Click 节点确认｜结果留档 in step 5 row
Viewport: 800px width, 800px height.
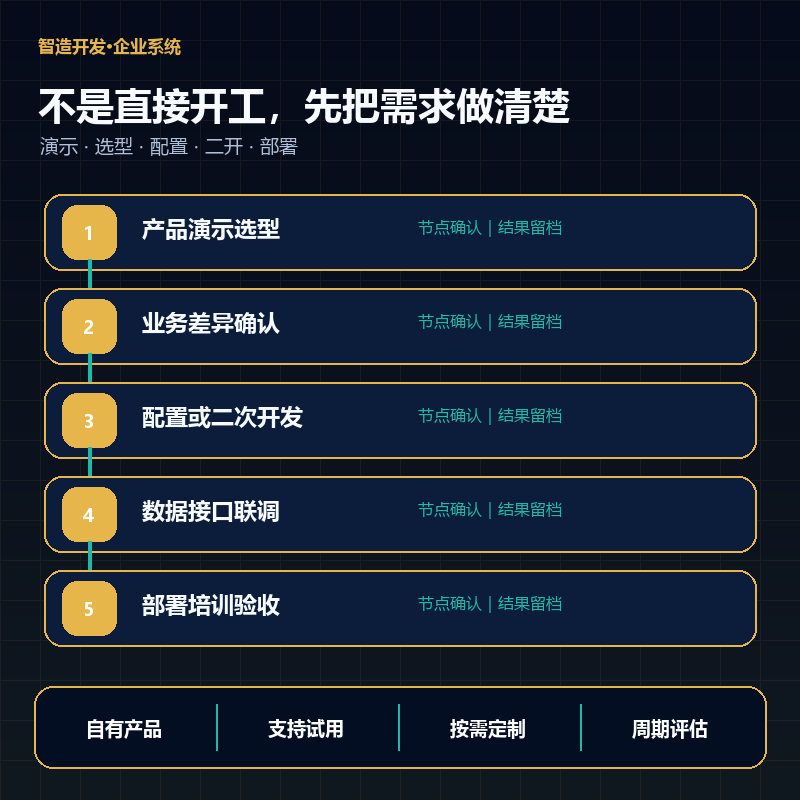click(x=490, y=604)
